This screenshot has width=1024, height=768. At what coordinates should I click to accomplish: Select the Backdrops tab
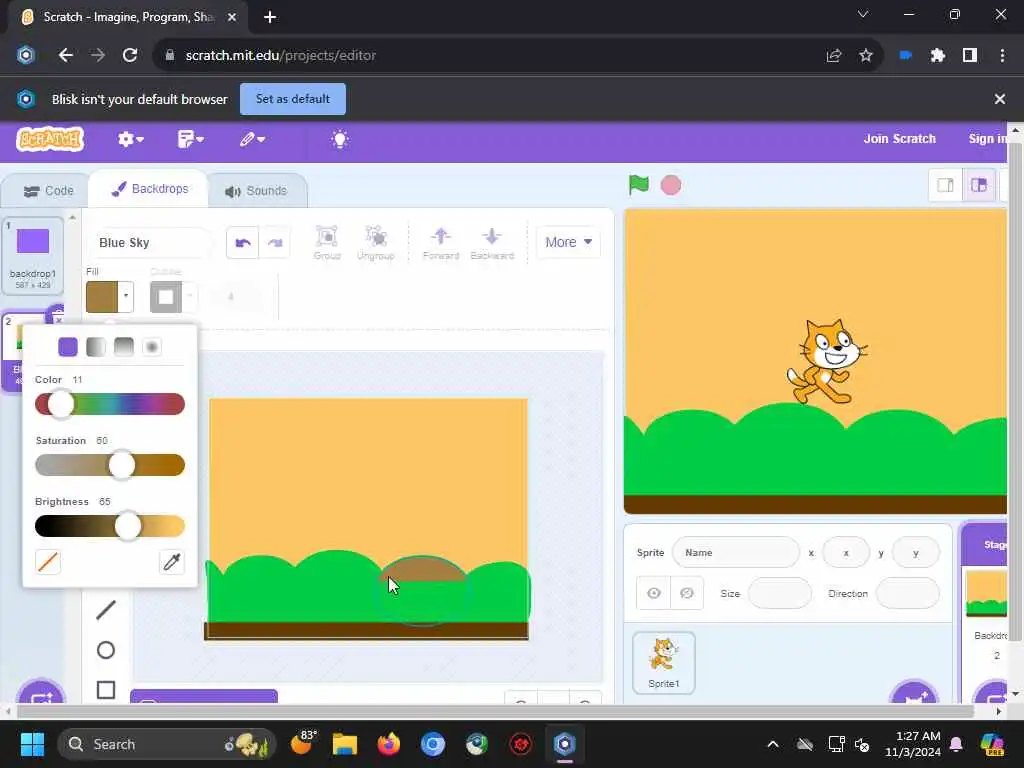pyautogui.click(x=150, y=189)
